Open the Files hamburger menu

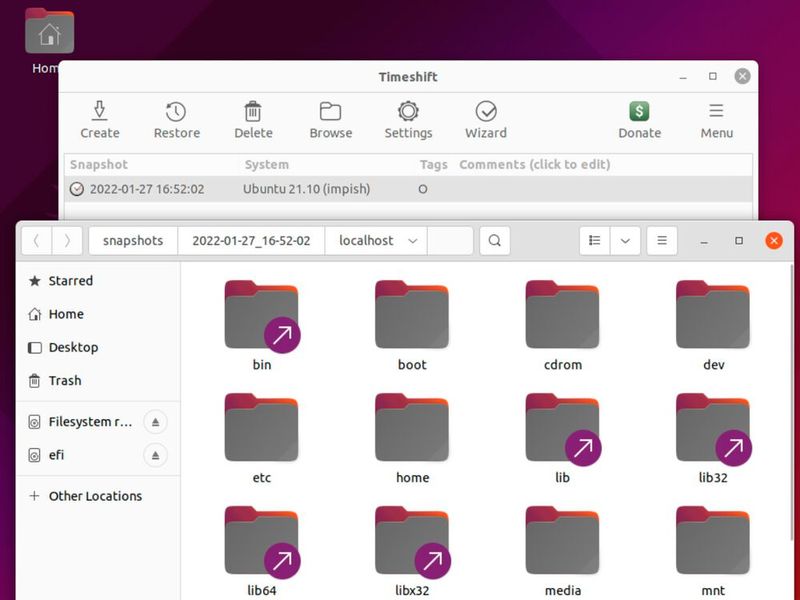662,240
